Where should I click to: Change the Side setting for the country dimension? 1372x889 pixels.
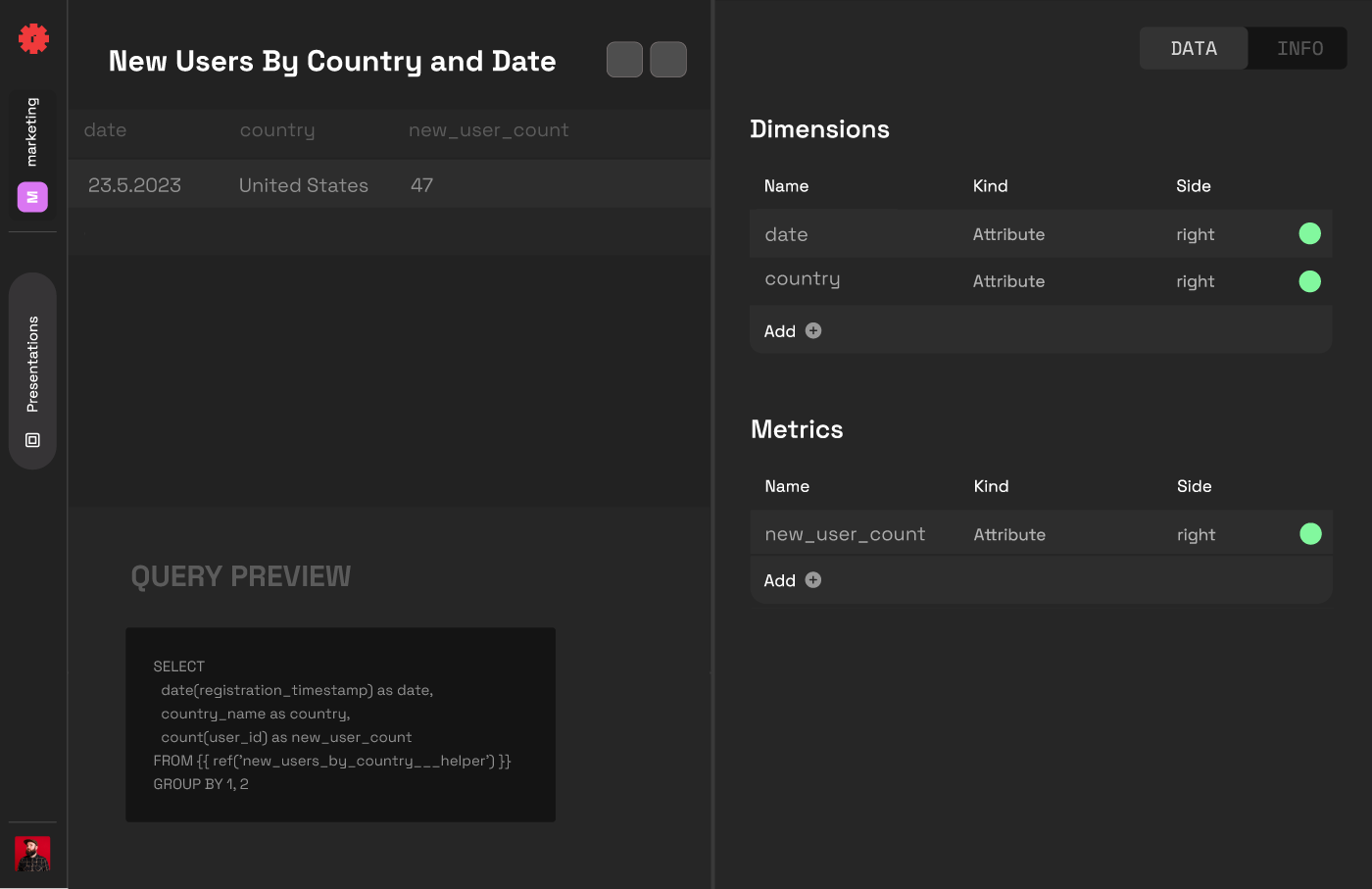[x=1196, y=281]
